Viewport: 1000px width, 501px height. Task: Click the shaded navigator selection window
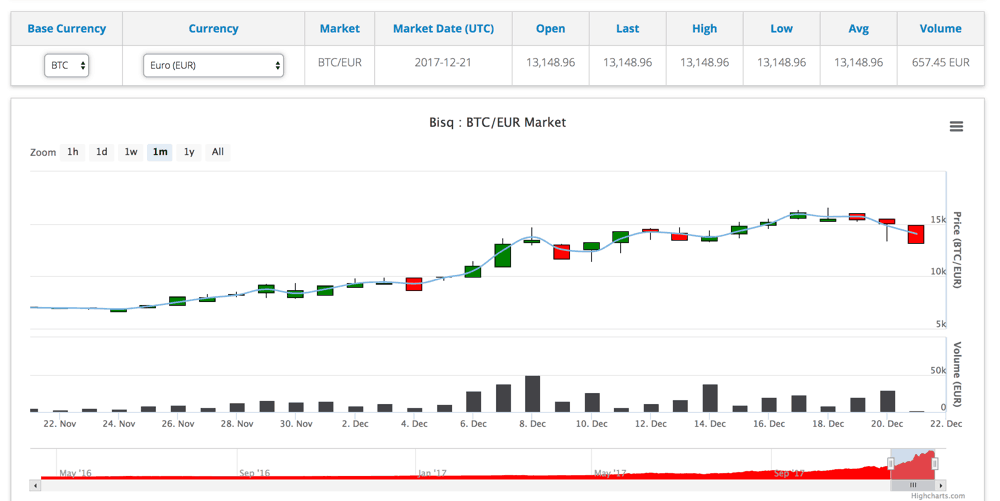pos(913,463)
